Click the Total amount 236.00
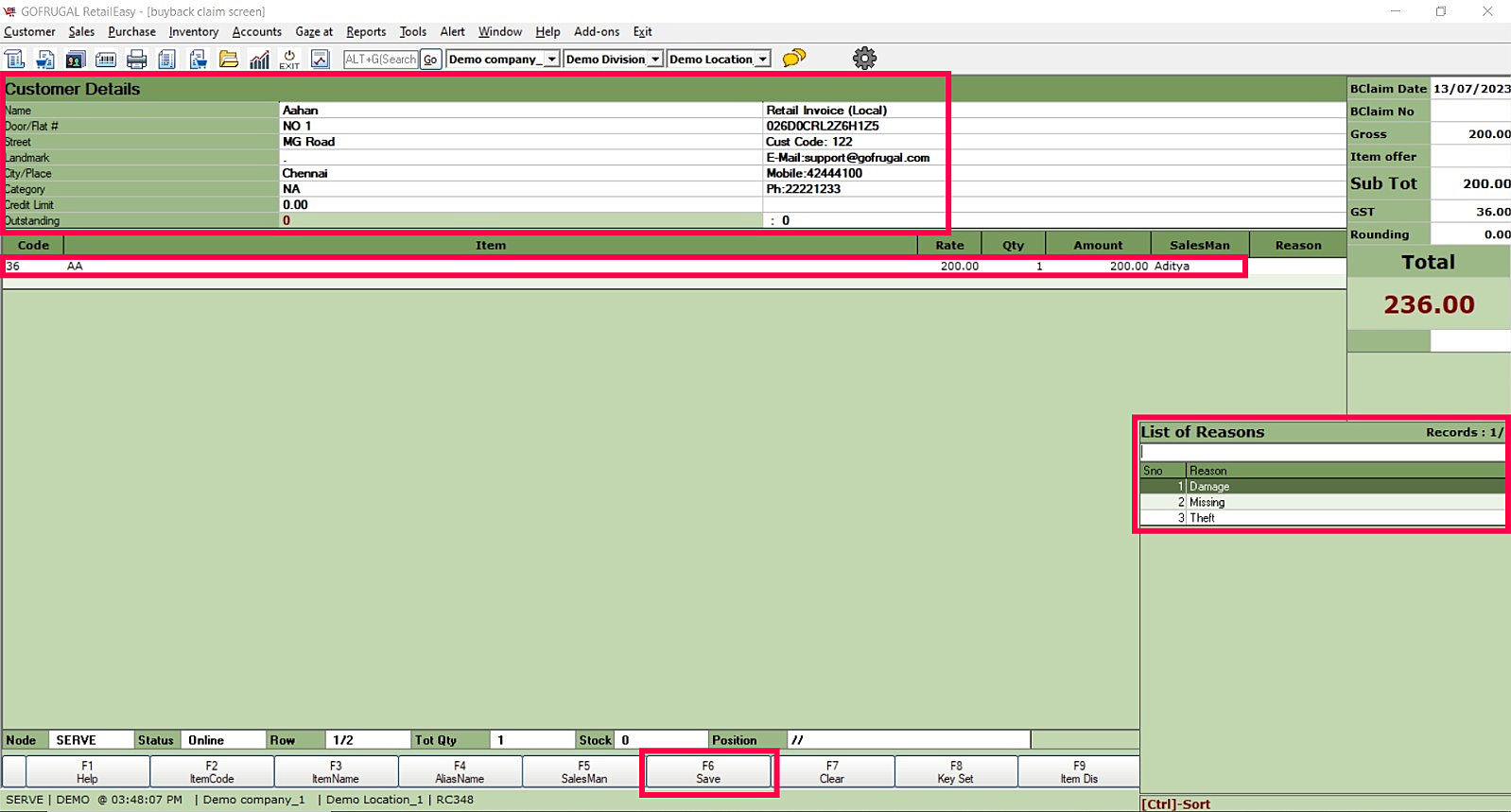 tap(1429, 304)
